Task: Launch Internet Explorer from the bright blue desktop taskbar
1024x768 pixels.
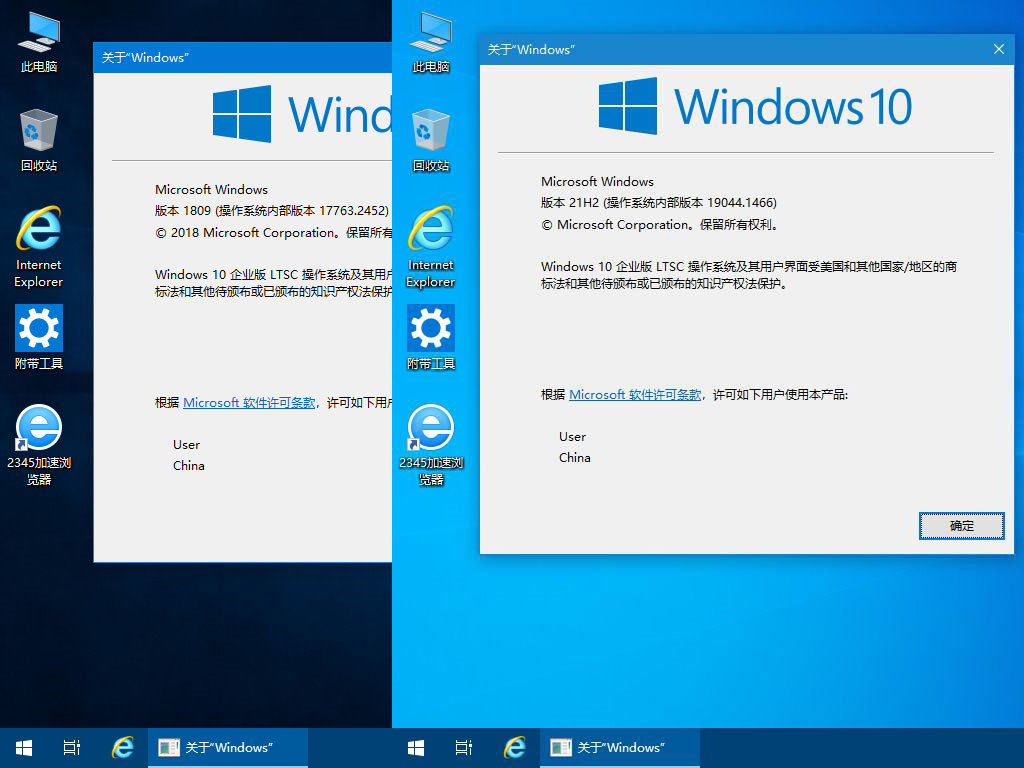Action: (514, 748)
